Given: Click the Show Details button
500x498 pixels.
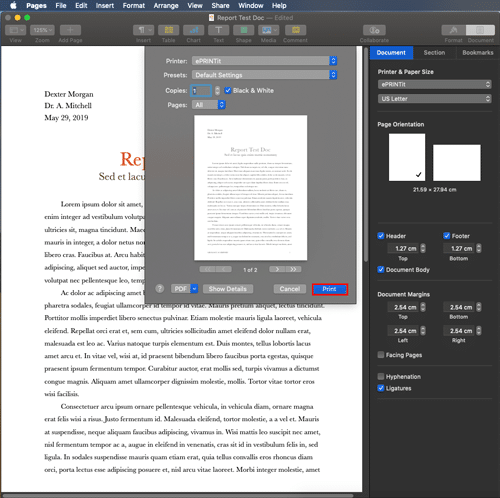Looking at the screenshot, I should 228,289.
